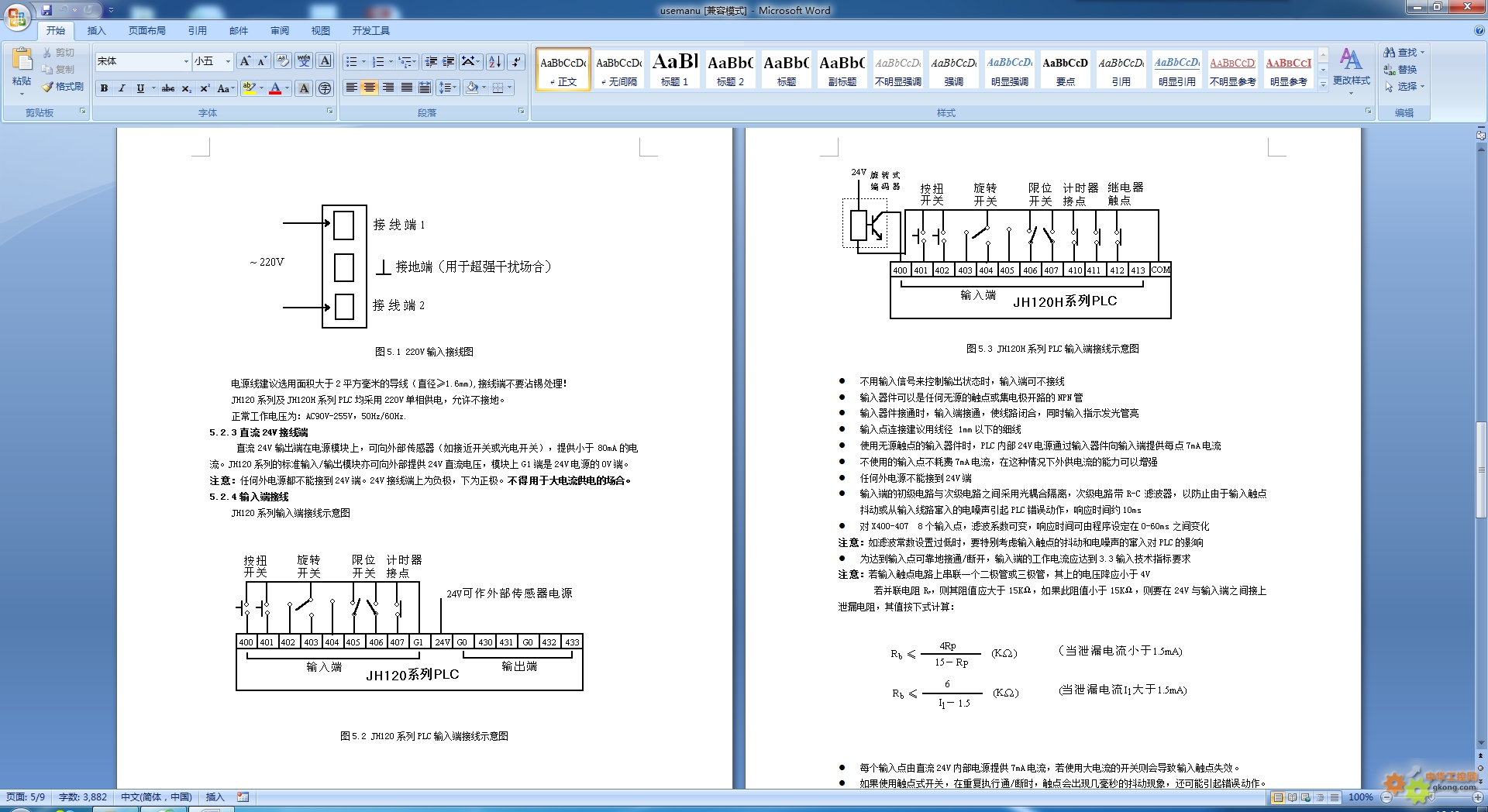Viewport: 1488px width, 812px height.
Task: Click the Bullets list icon
Action: [x=351, y=62]
